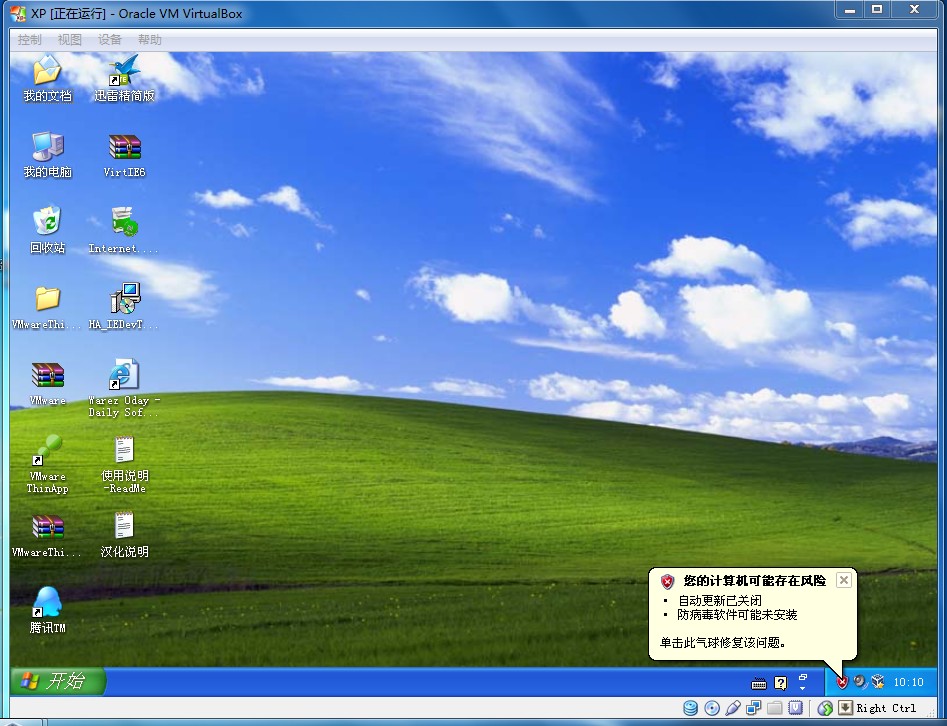947x726 pixels.
Task: Click the 10:10 taskbar clock
Action: click(x=908, y=683)
